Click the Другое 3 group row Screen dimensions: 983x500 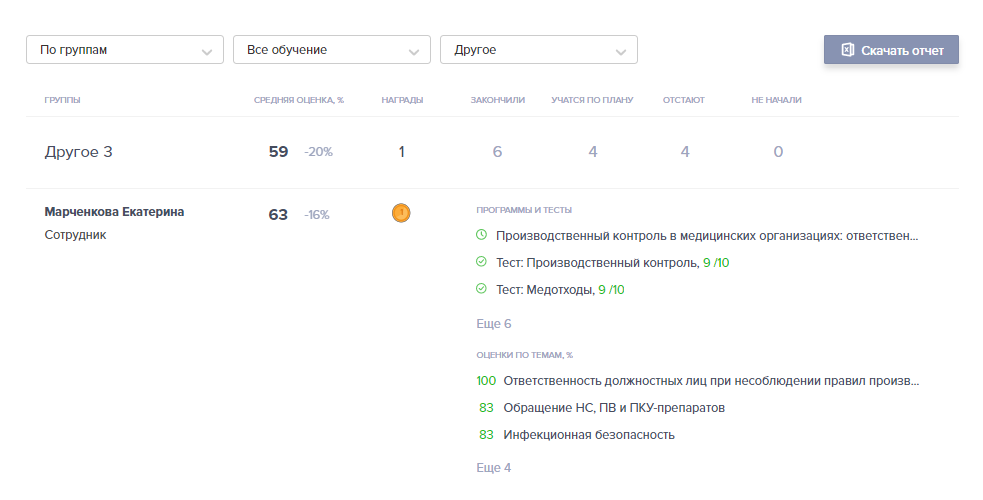79,152
